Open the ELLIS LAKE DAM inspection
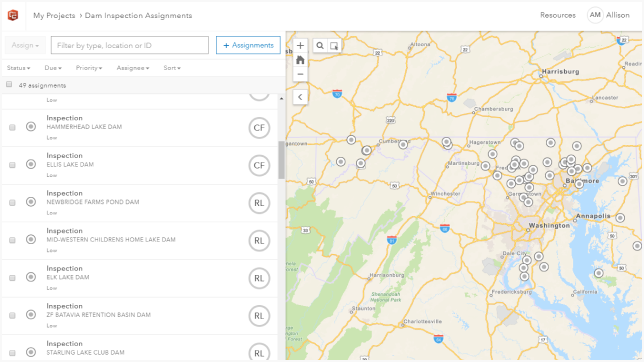This screenshot has width=644, height=362. click(140, 166)
